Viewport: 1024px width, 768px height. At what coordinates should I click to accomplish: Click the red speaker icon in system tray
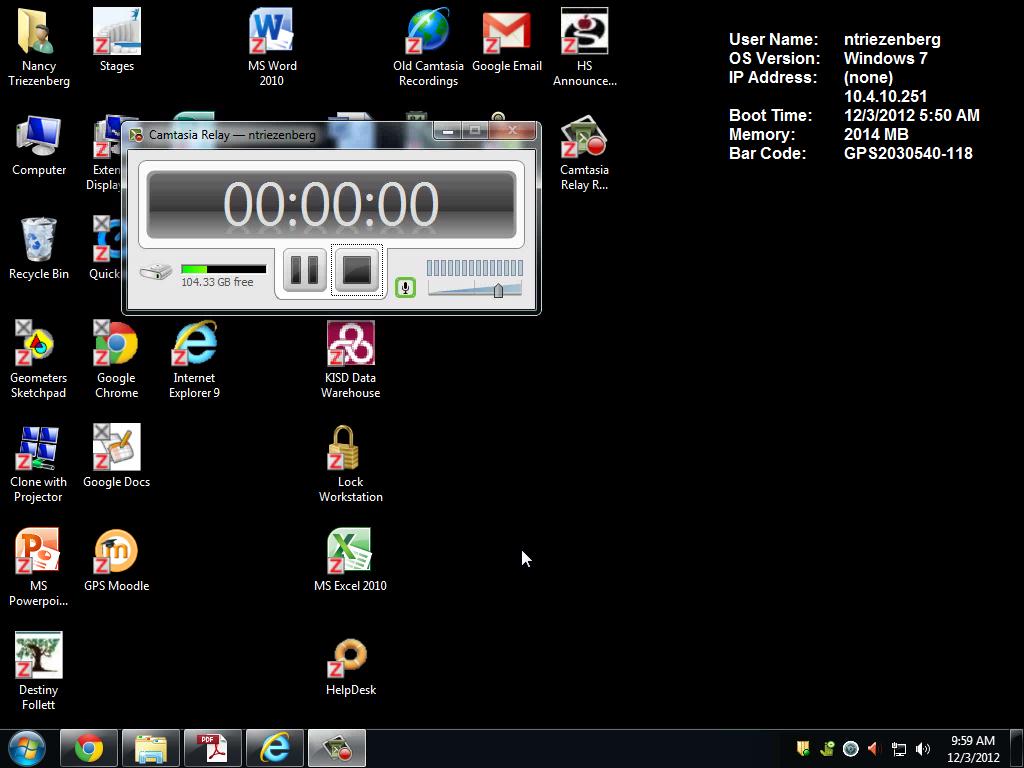pos(874,748)
